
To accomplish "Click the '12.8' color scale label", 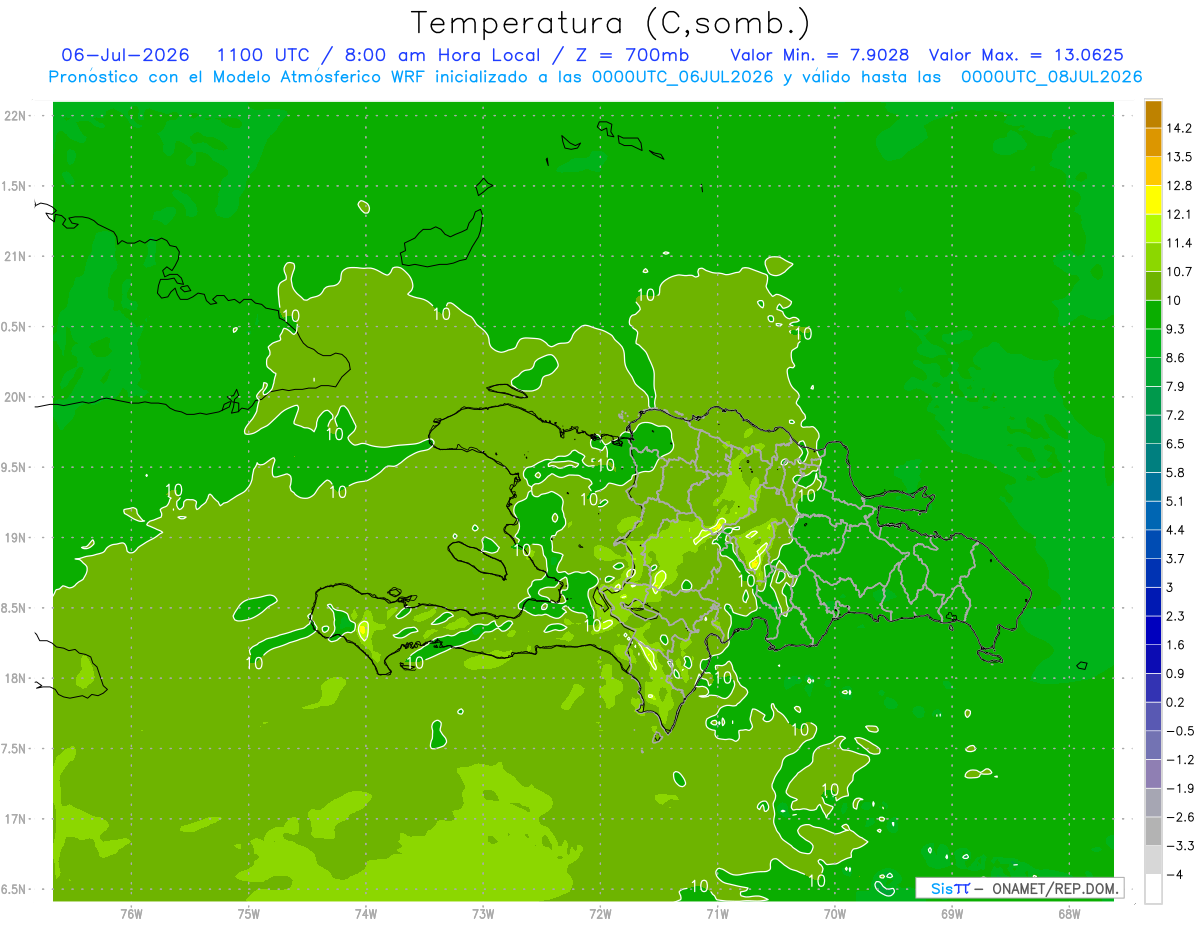I will pyautogui.click(x=1179, y=186).
